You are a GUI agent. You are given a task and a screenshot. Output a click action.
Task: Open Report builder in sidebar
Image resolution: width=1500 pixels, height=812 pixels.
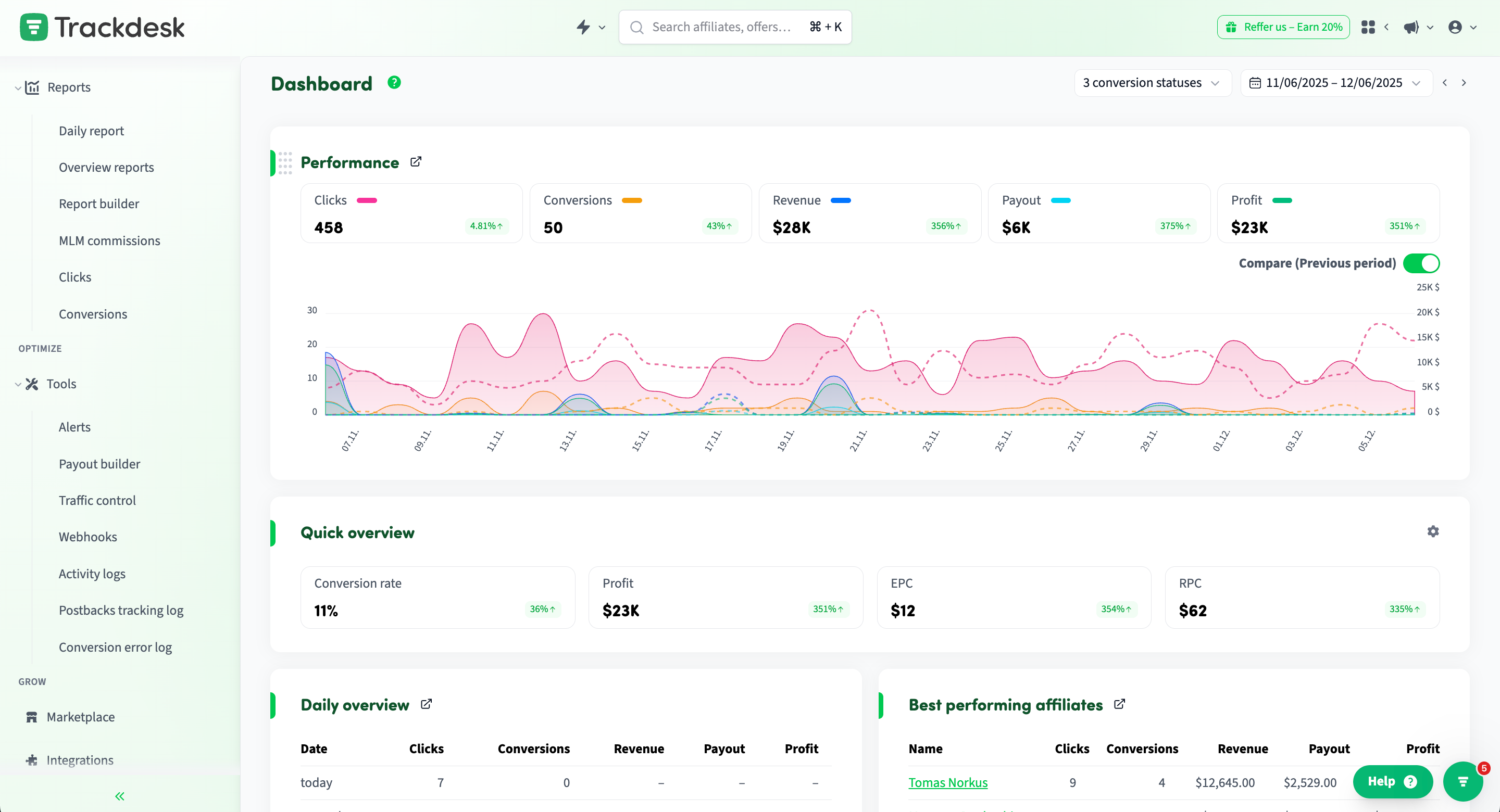pos(99,204)
